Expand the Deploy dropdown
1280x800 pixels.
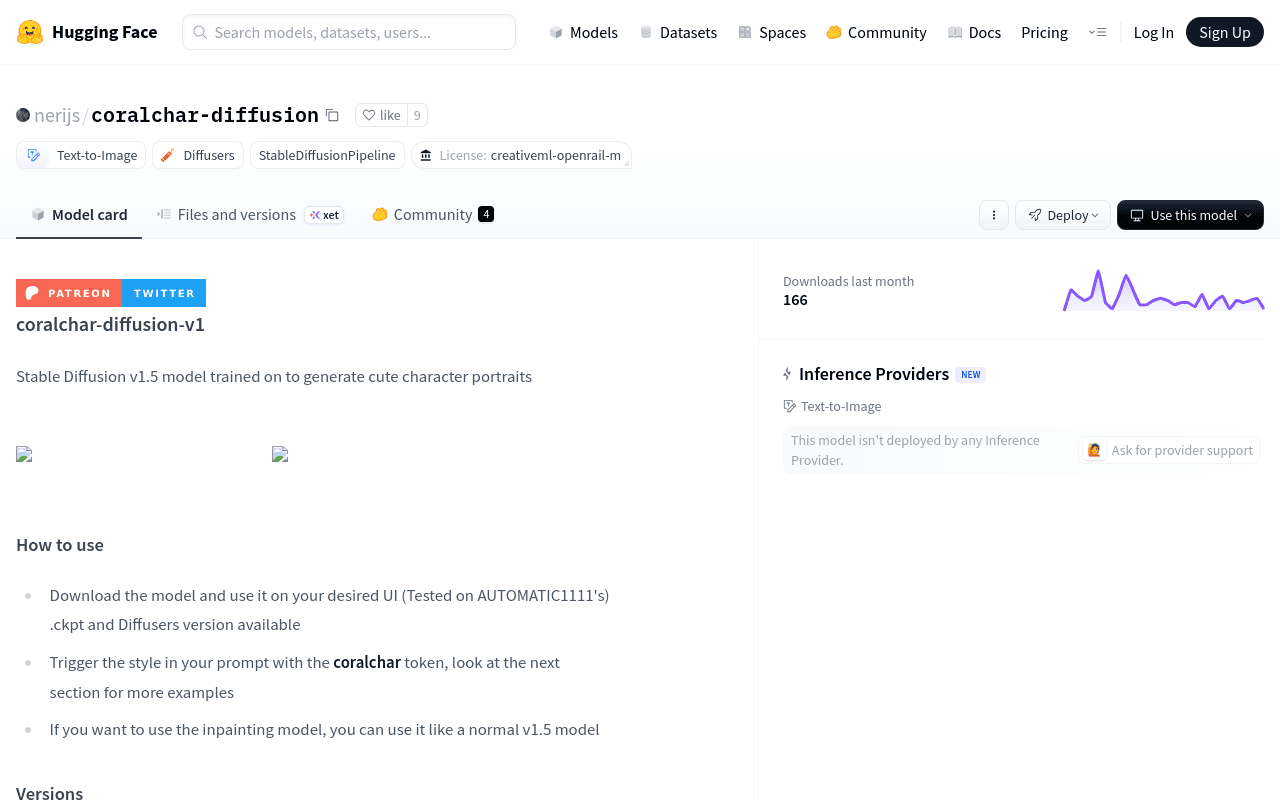[x=1063, y=215]
